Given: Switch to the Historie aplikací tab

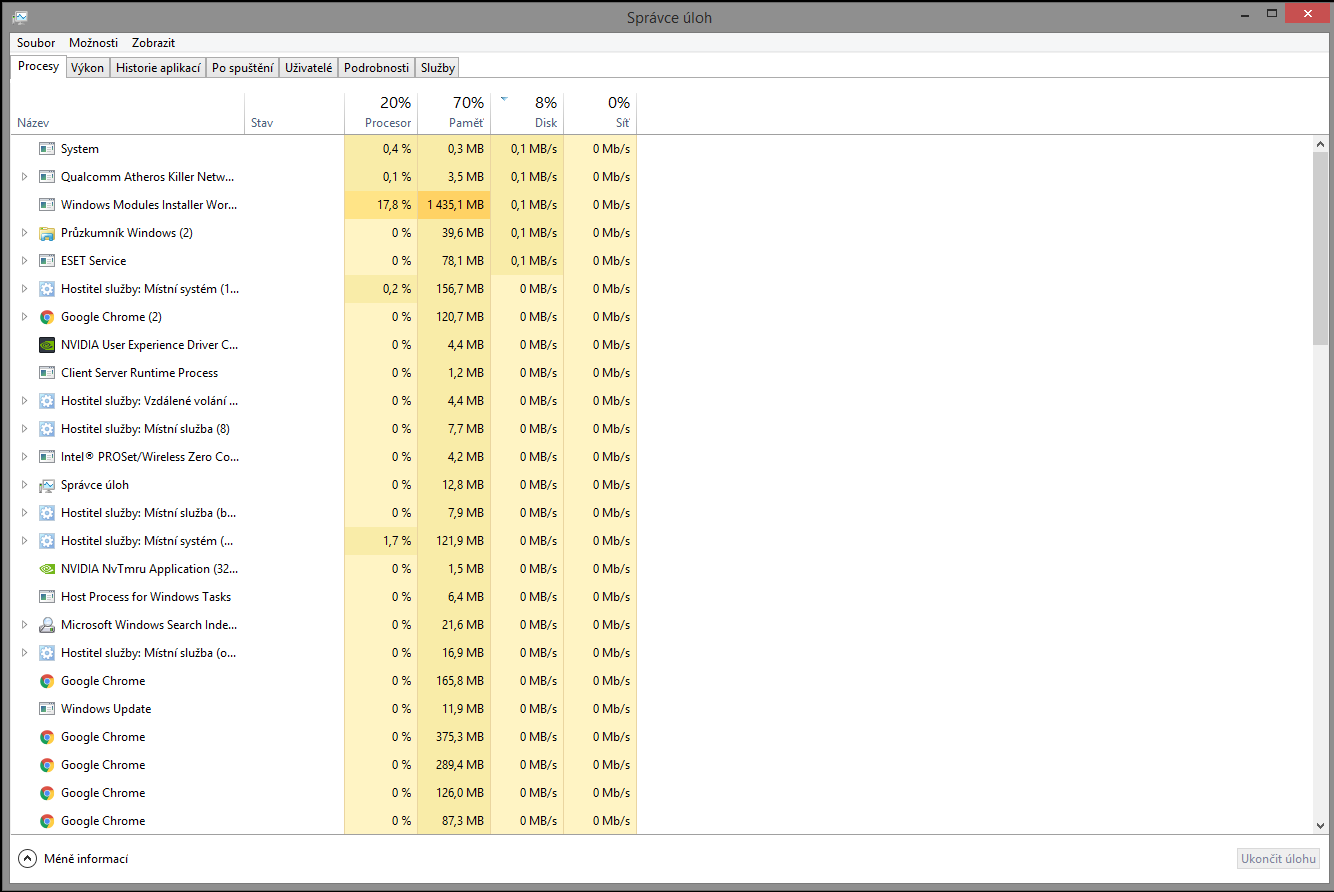Looking at the screenshot, I should (x=158, y=68).
